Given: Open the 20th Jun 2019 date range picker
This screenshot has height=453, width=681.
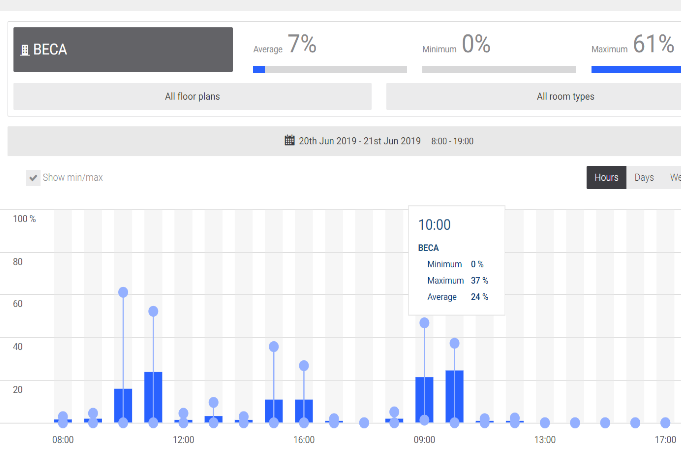Looking at the screenshot, I should click(360, 141).
